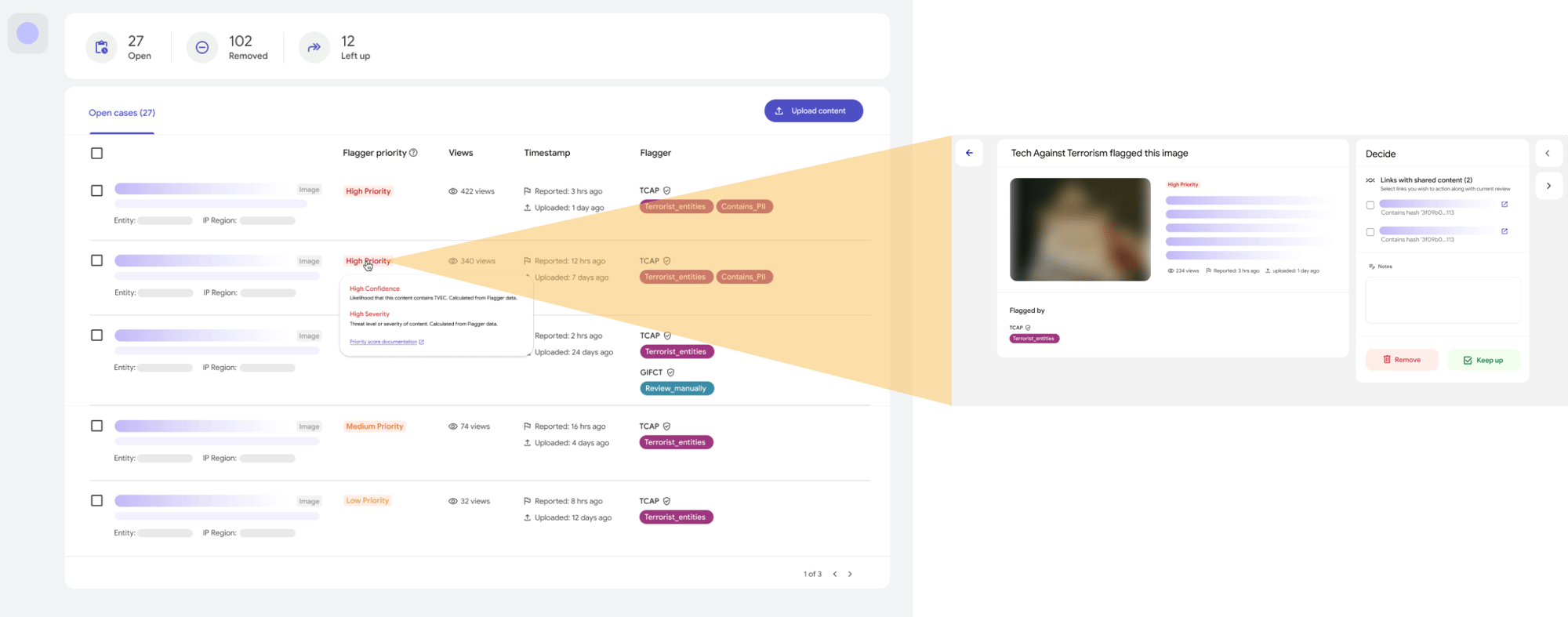
Task: Click the Left up forward-arrow icon
Action: coord(314,48)
